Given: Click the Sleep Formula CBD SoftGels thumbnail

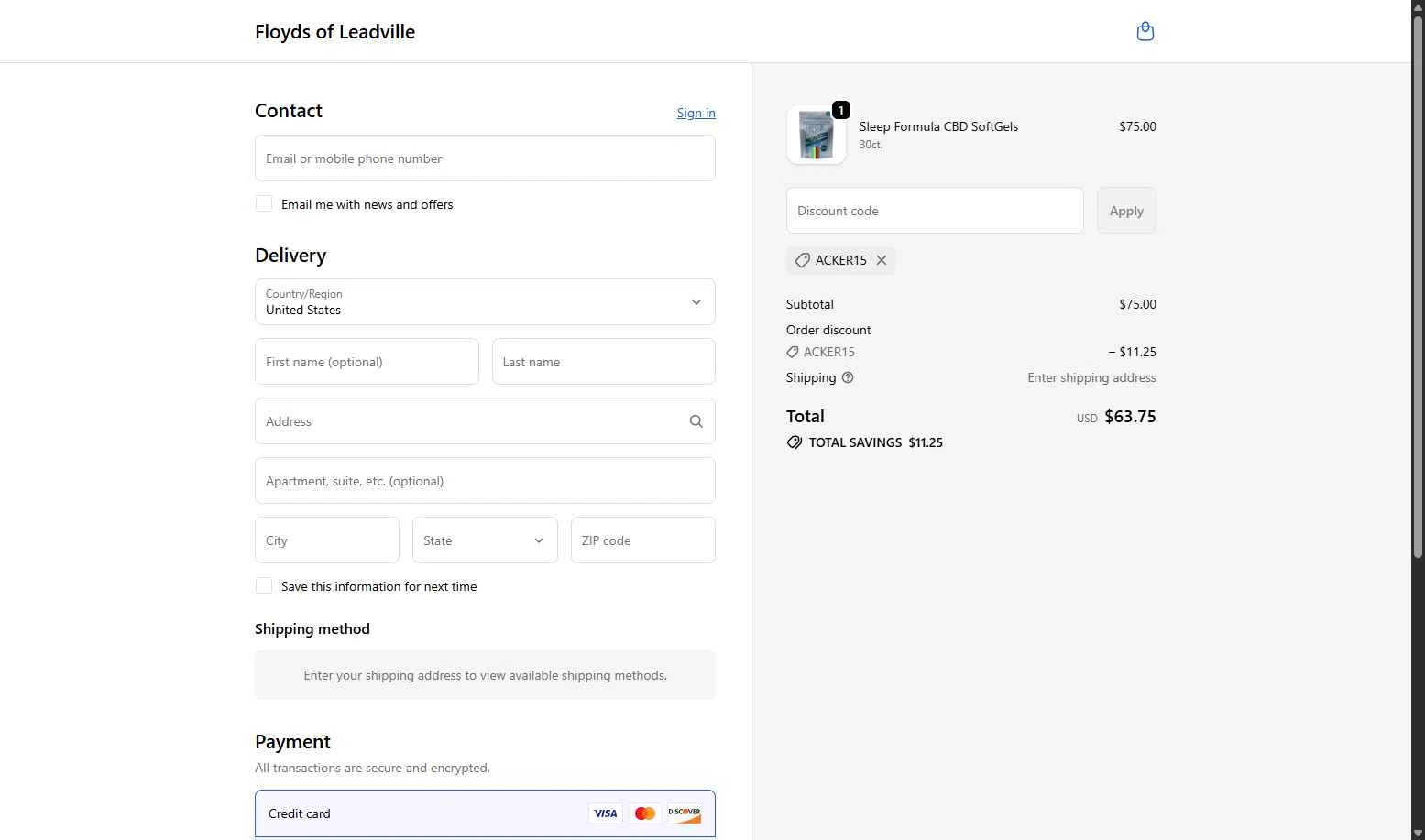Looking at the screenshot, I should 816,135.
